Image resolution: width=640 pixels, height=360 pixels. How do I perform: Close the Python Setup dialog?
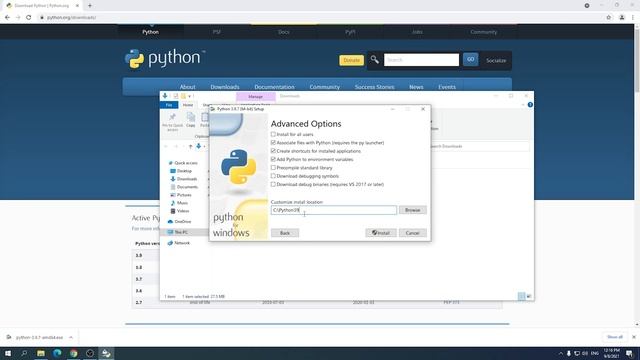pos(423,109)
